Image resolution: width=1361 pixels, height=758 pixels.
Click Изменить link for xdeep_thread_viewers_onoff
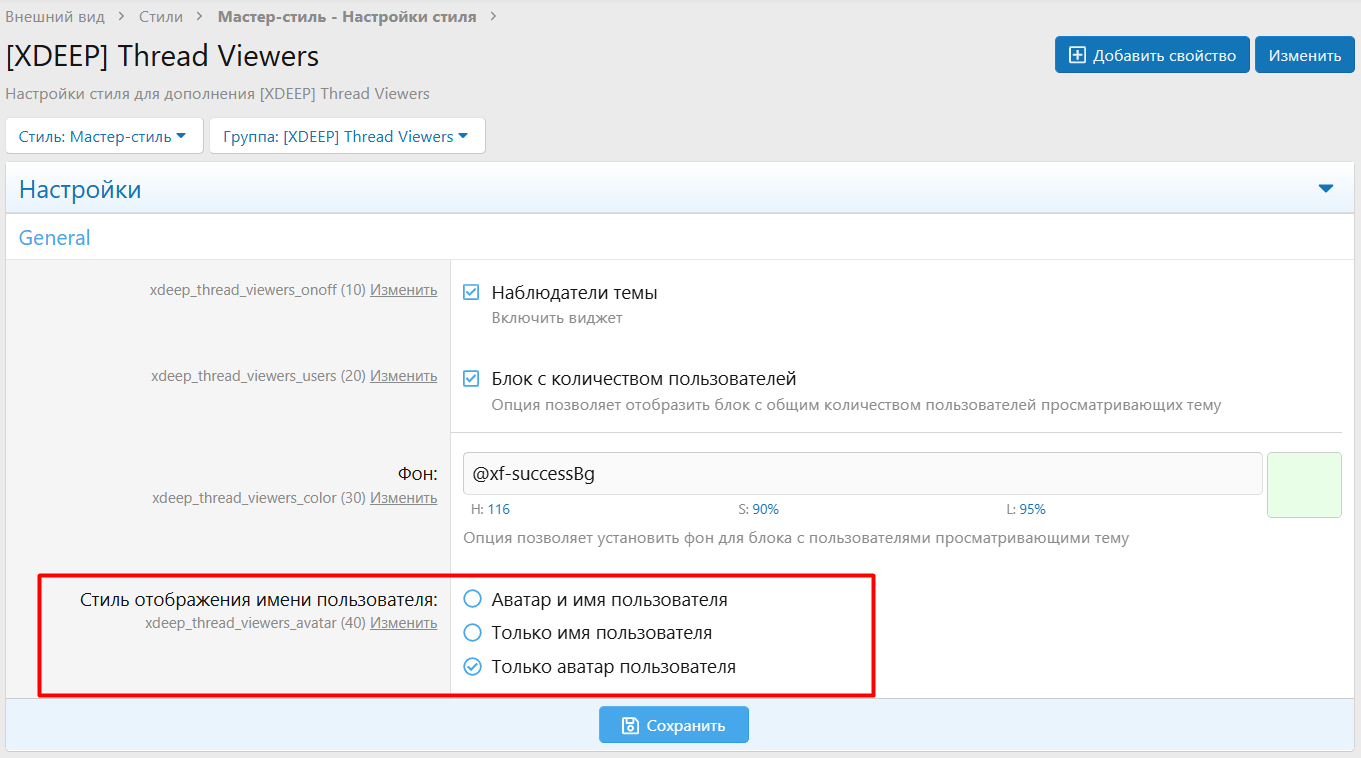403,290
